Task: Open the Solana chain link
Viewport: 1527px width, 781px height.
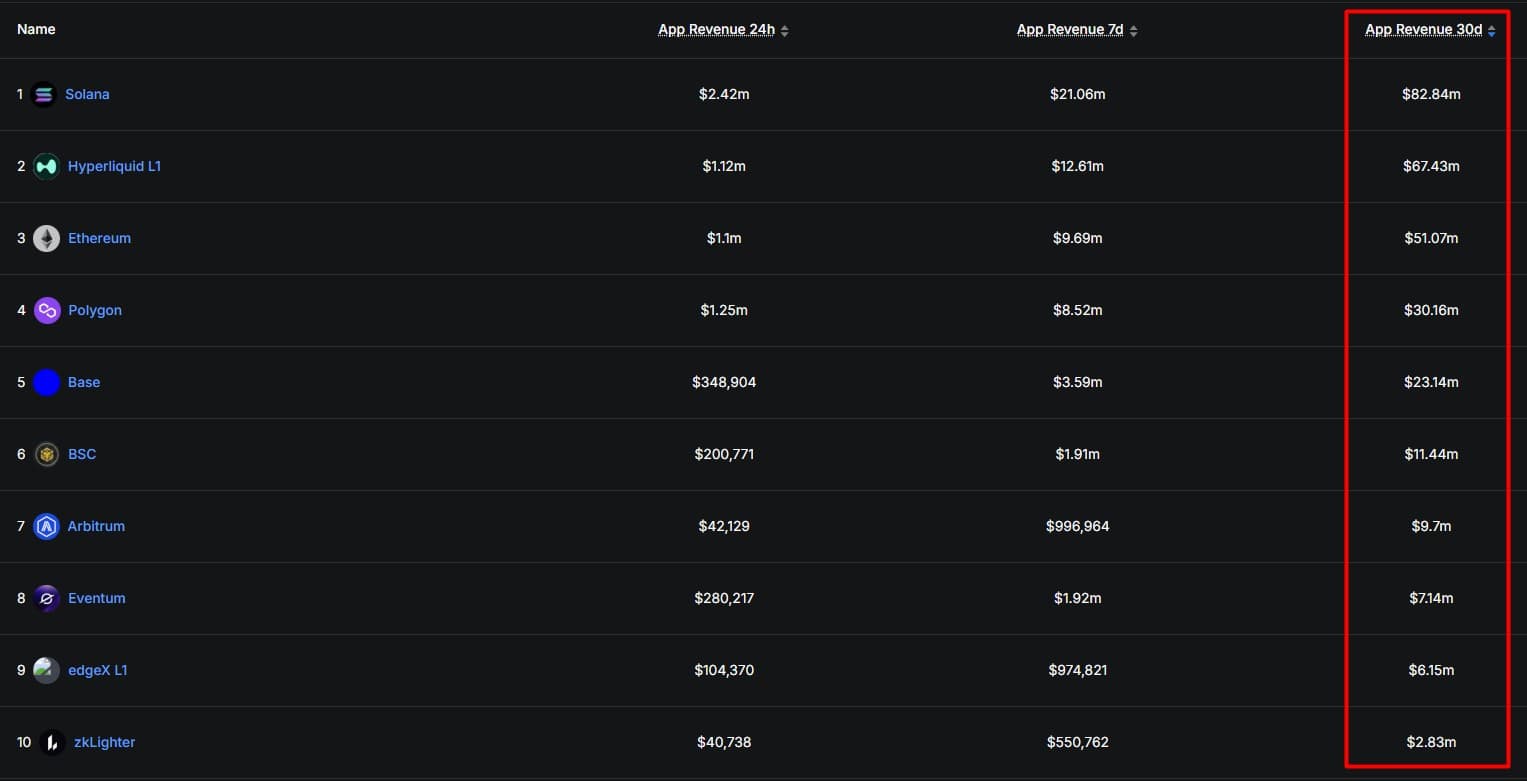Action: 87,94
